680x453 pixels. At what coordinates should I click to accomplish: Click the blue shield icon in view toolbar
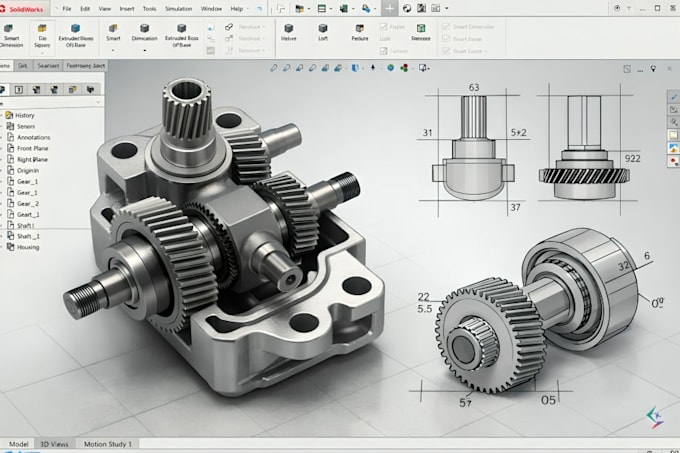[x=355, y=68]
